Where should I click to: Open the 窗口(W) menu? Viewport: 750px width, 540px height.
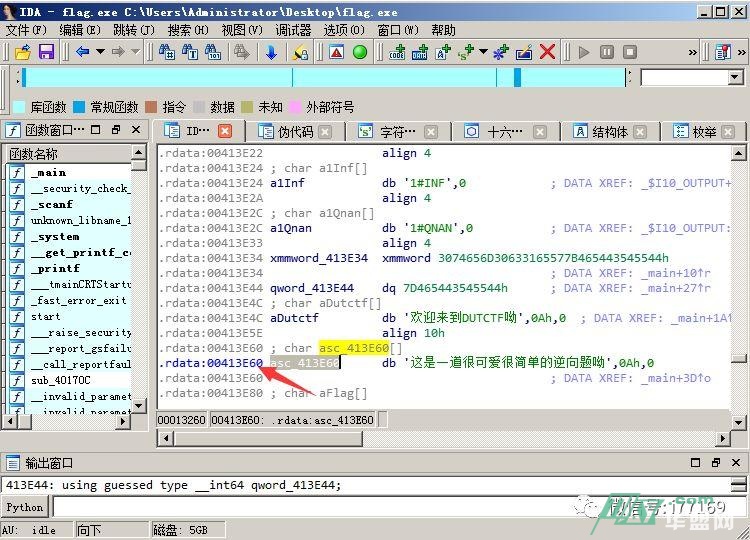pyautogui.click(x=398, y=30)
